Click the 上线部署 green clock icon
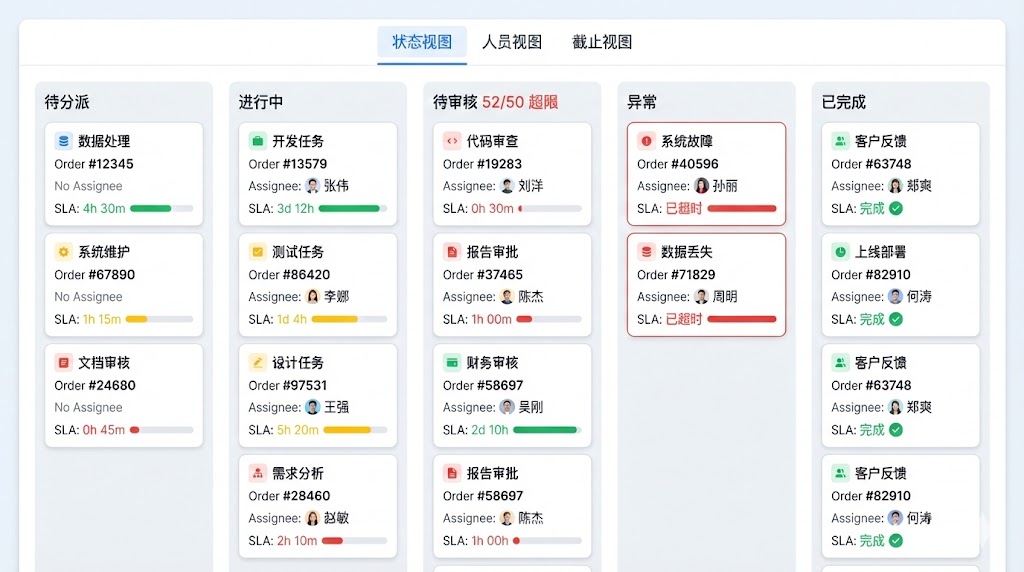The image size is (1024, 572). coord(840,252)
